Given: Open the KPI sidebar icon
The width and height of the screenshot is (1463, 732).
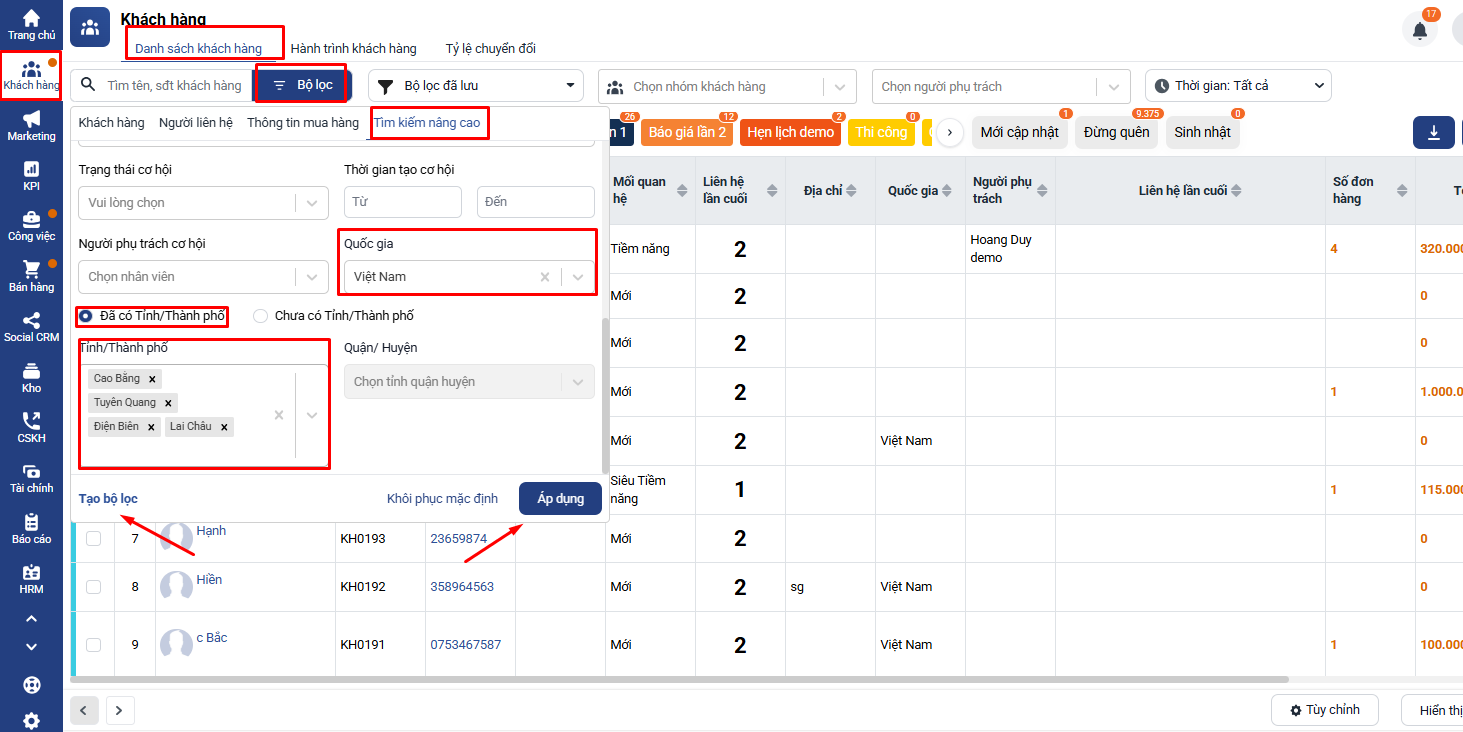Looking at the screenshot, I should click(x=31, y=175).
